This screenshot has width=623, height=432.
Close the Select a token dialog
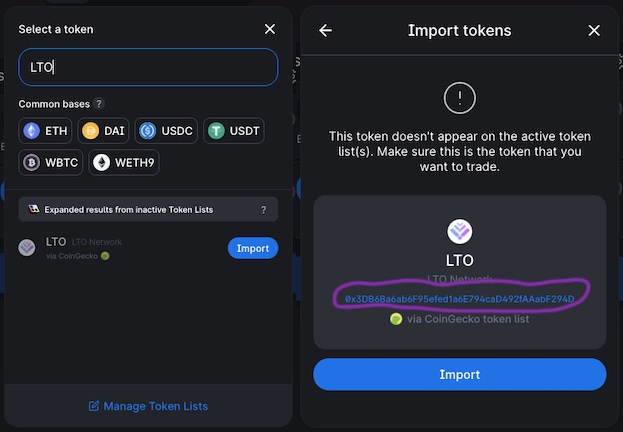click(270, 29)
